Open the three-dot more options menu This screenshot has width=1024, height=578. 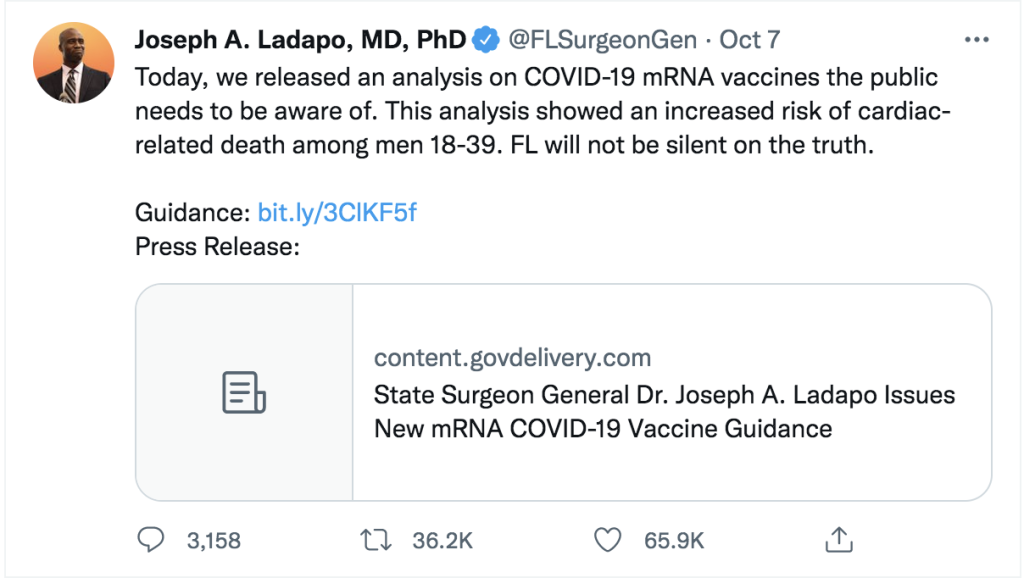tap(976, 40)
